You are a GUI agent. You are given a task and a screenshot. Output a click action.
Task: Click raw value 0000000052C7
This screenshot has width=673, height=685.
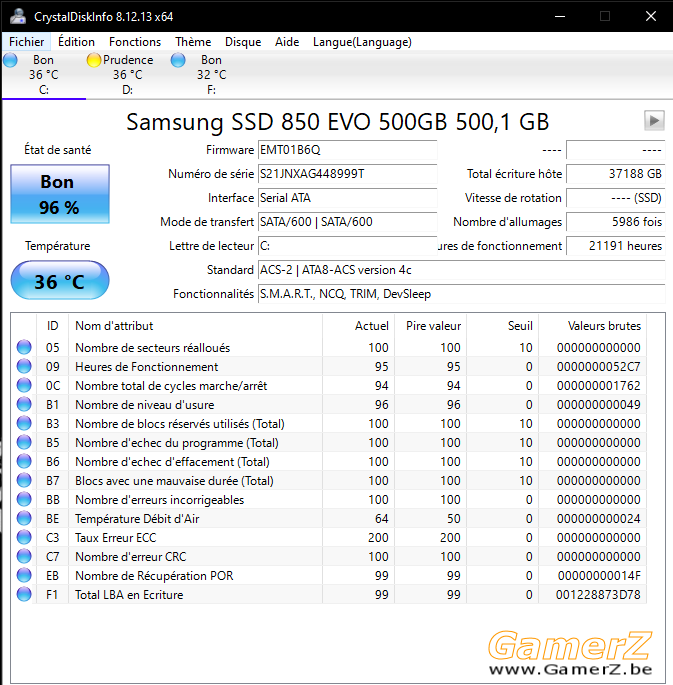click(598, 367)
